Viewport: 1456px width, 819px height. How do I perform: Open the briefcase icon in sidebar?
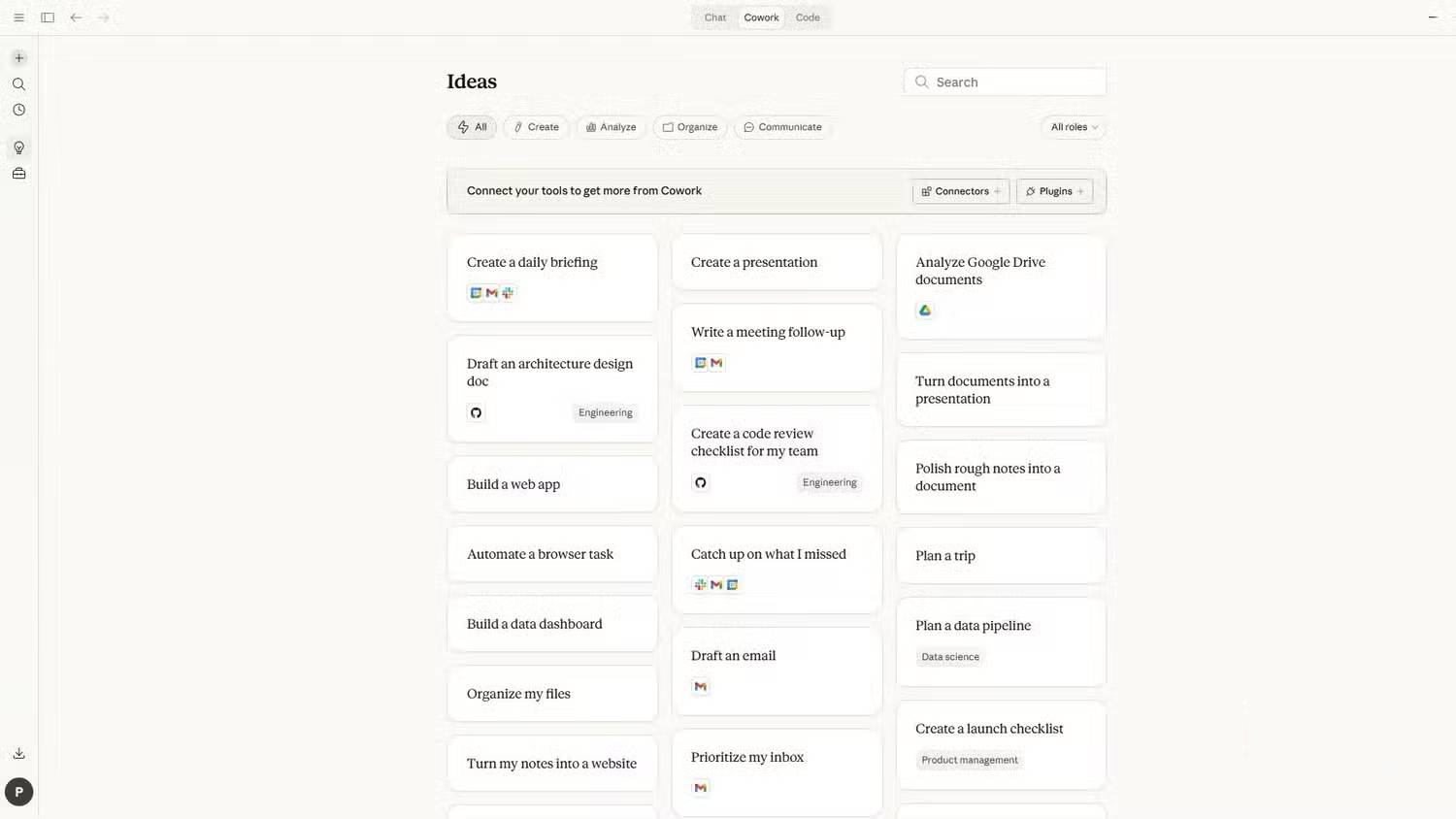(18, 174)
